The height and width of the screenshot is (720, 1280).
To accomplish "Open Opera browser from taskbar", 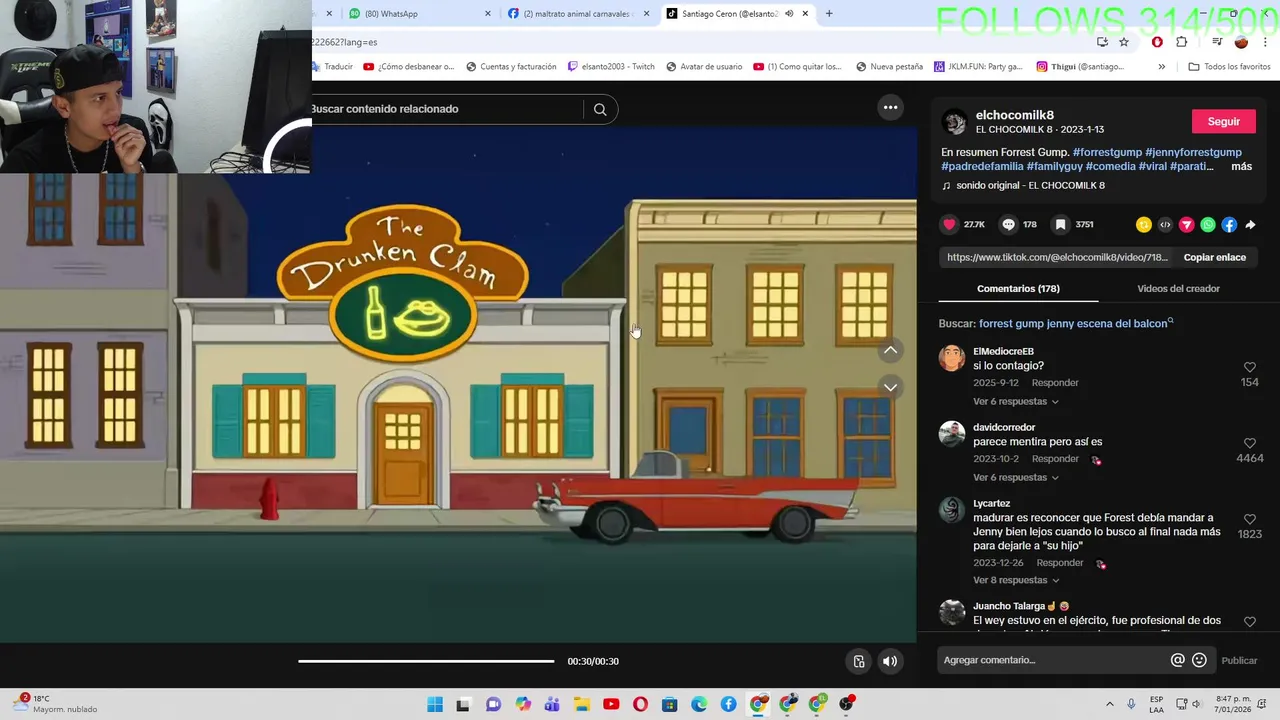I will coord(640,704).
